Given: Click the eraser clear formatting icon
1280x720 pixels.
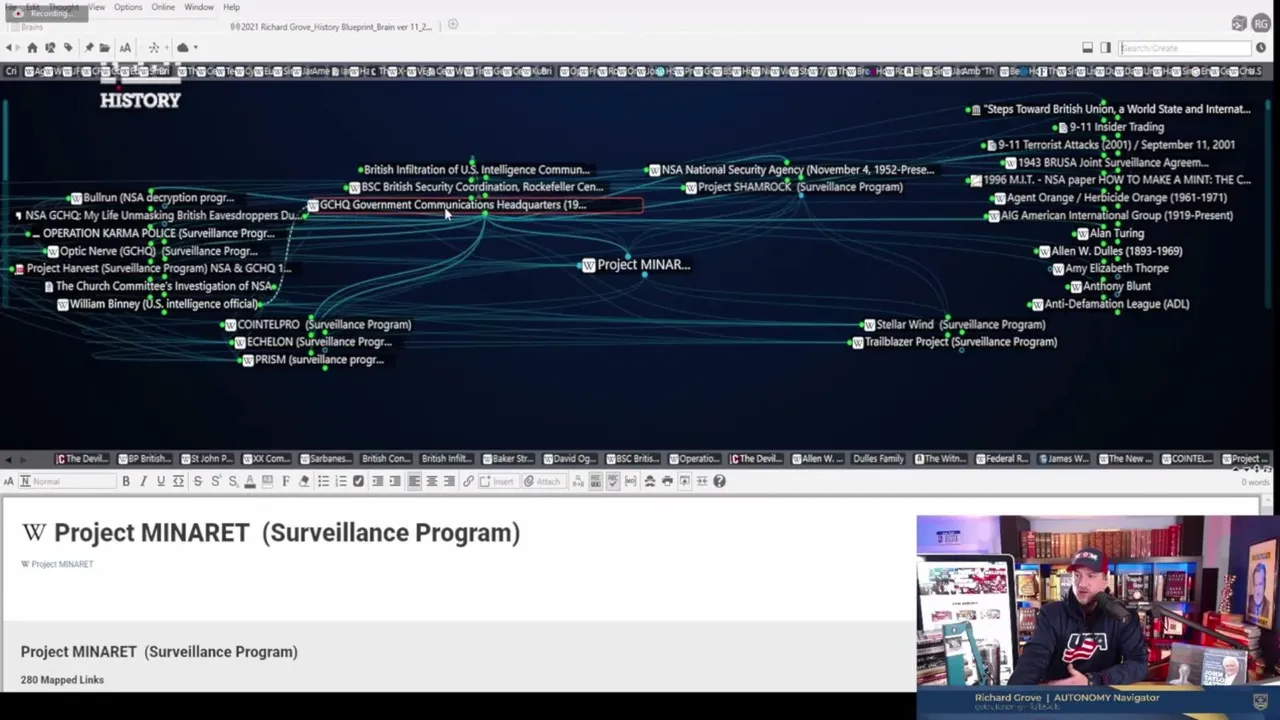Looking at the screenshot, I should click(304, 481).
